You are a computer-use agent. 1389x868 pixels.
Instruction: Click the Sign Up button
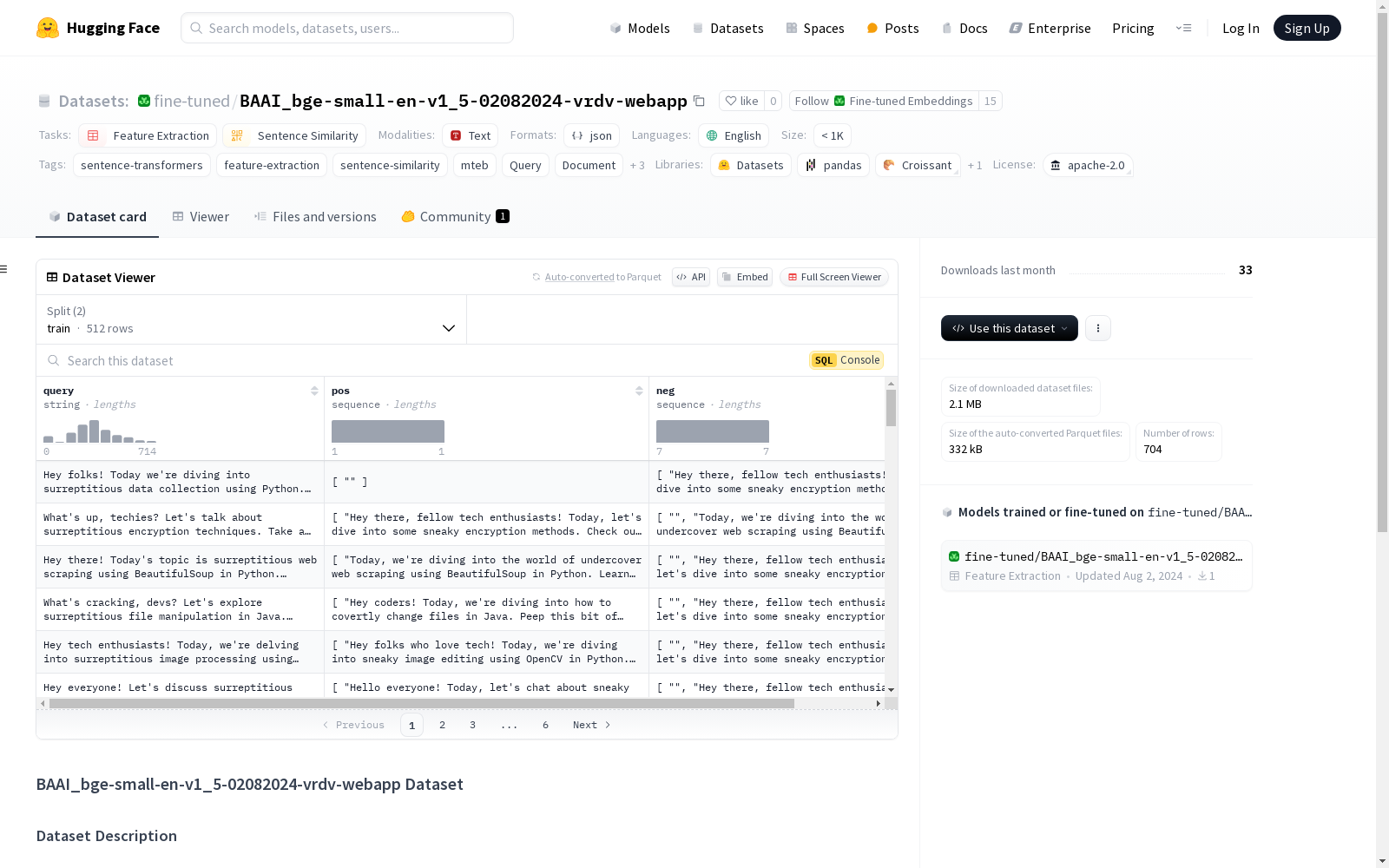[x=1307, y=28]
